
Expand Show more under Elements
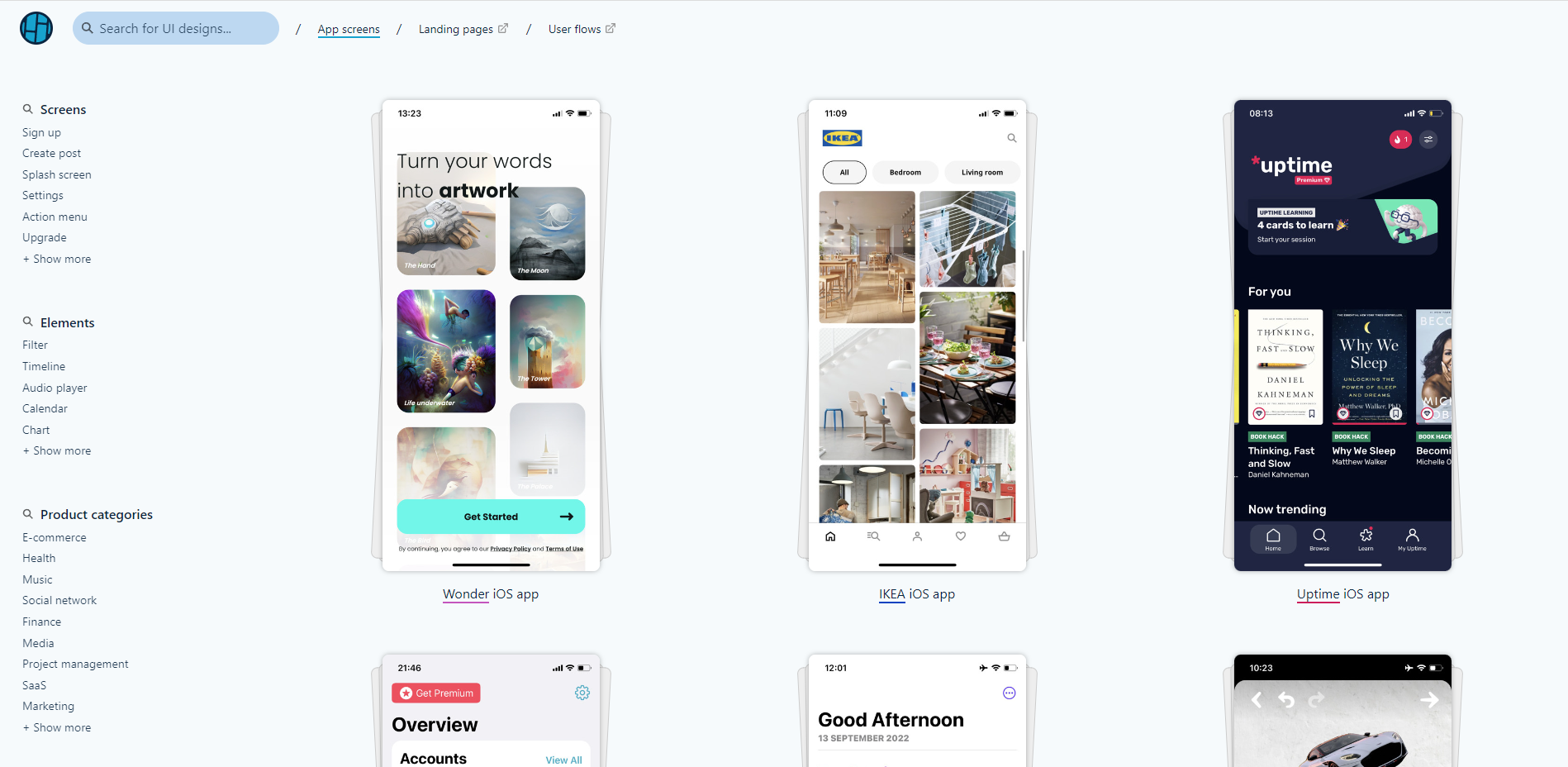tap(57, 450)
